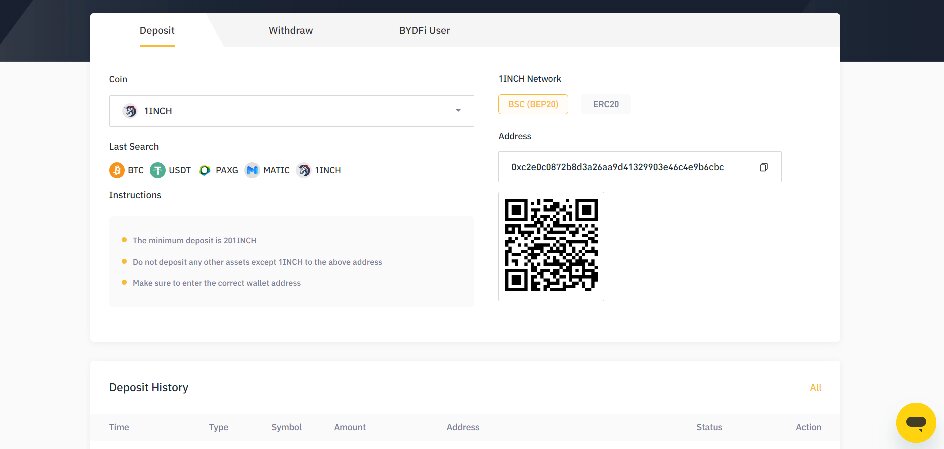Open the yellow chat support bubble
The width and height of the screenshot is (944, 449).
point(916,423)
